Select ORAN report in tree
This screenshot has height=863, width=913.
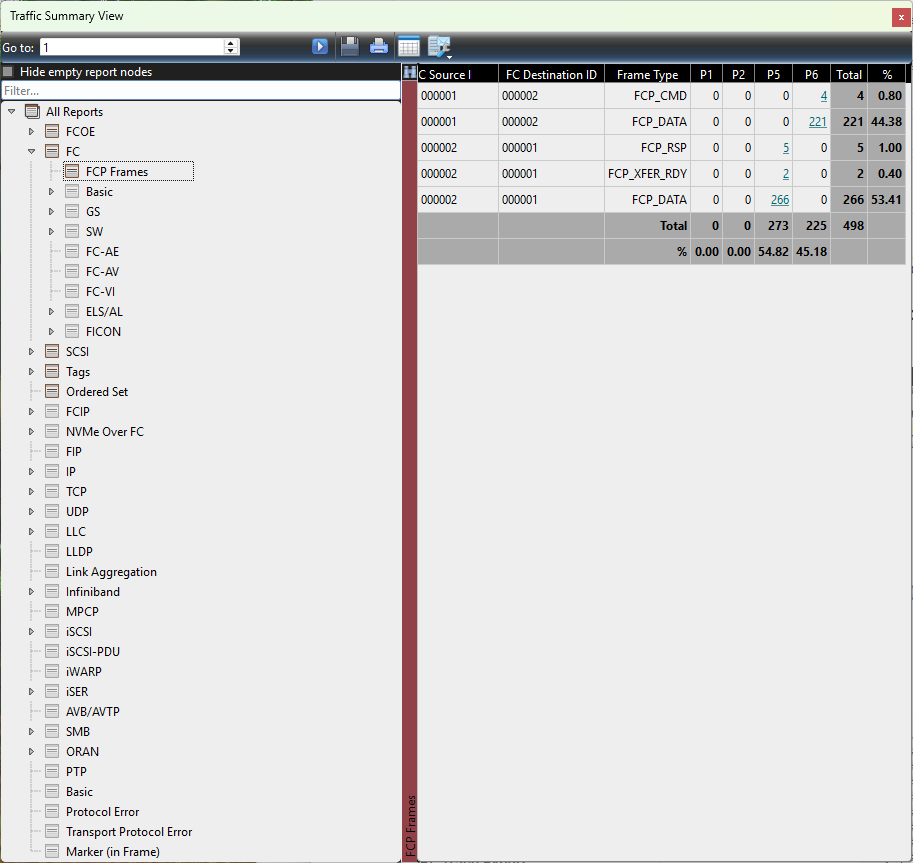coord(83,752)
